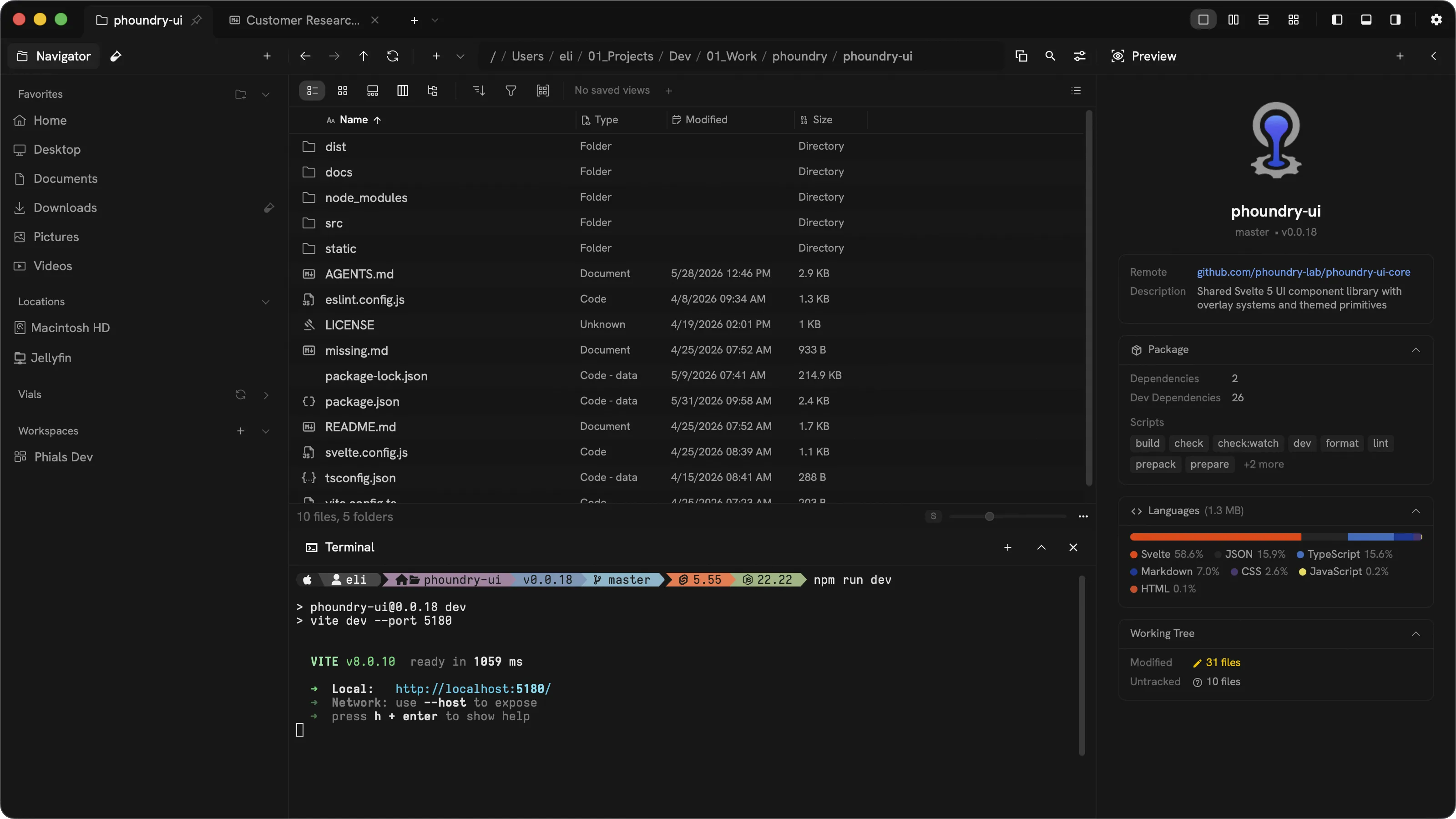
Task: Open view settings sliders icon
Action: (x=1080, y=56)
